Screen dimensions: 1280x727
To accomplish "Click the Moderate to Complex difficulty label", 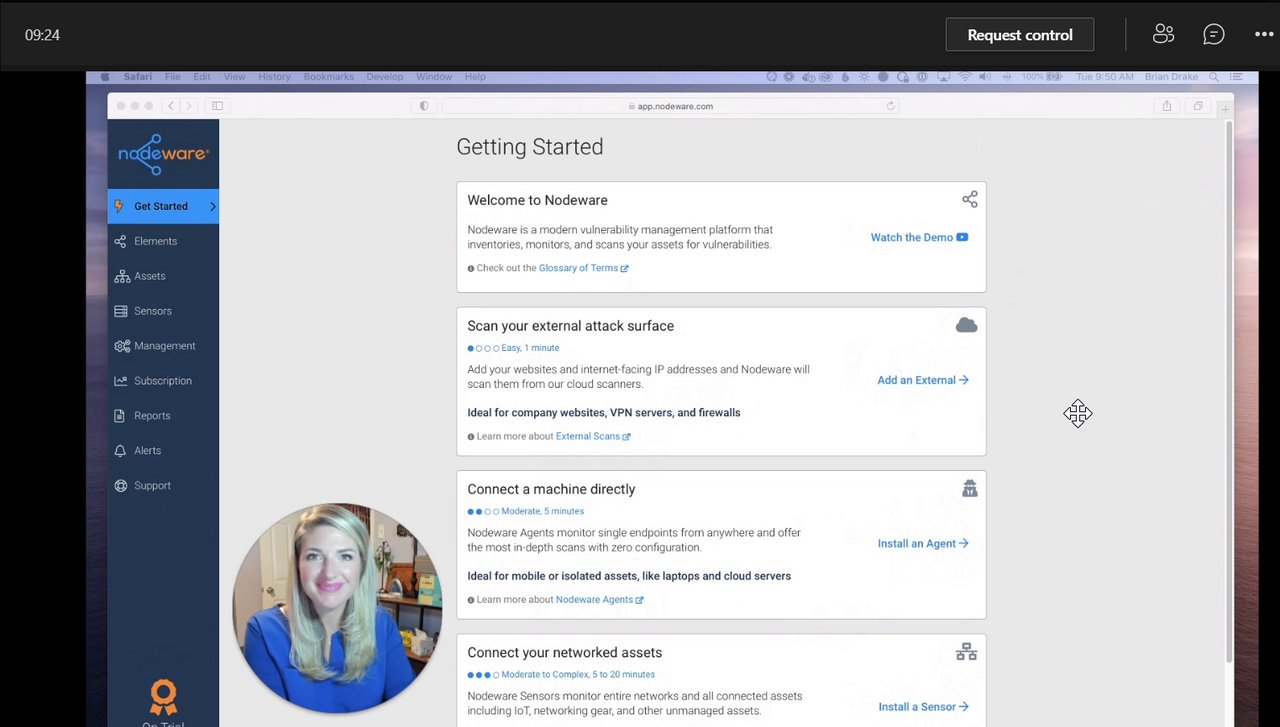I will click(x=578, y=674).
